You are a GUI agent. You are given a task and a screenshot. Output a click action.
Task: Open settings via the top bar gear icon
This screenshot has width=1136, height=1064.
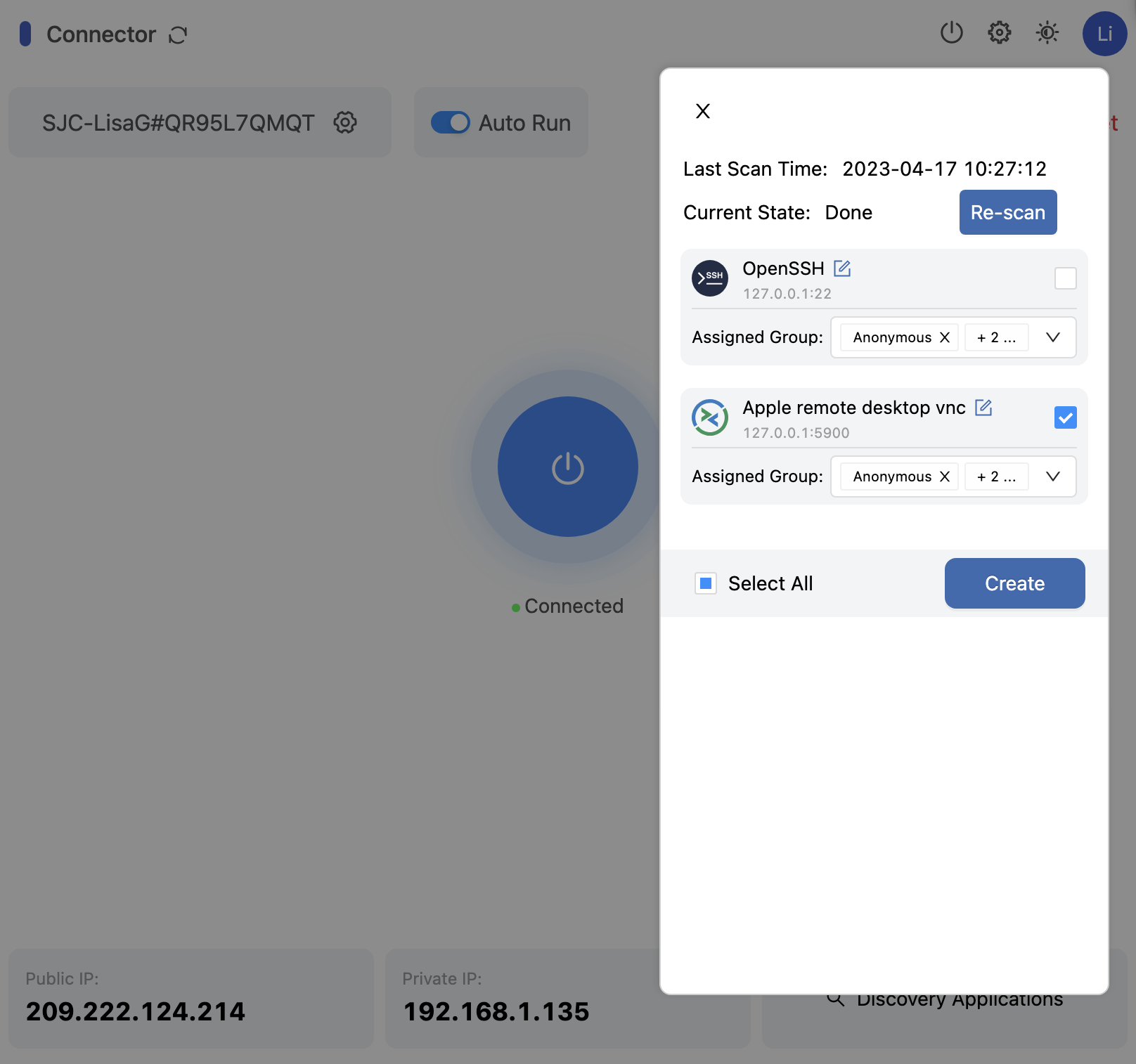pyautogui.click(x=1000, y=32)
